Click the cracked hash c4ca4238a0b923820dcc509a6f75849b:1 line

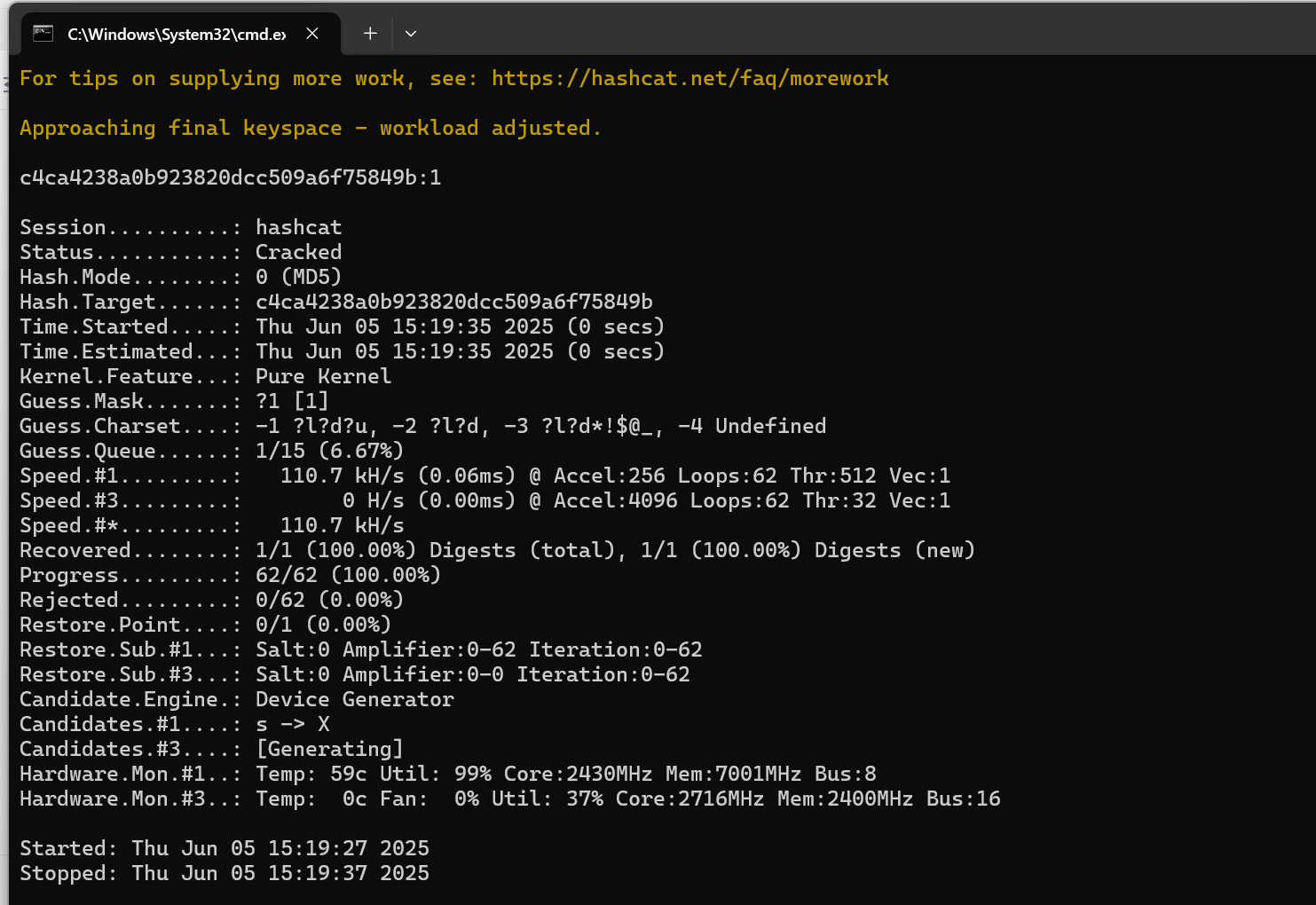click(x=231, y=177)
